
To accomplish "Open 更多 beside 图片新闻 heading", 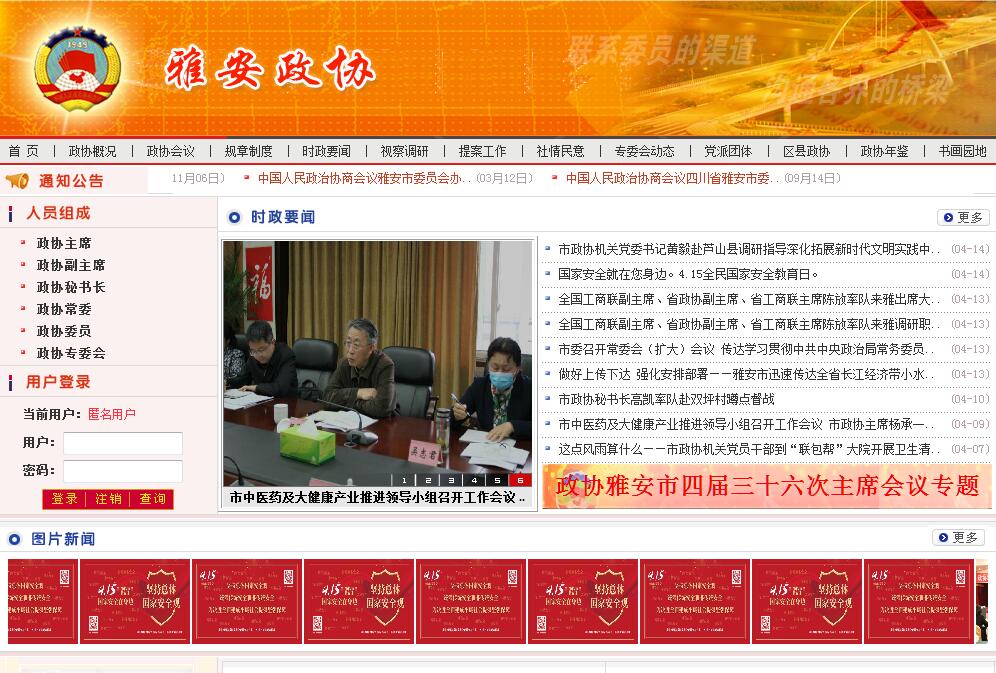I will (958, 538).
